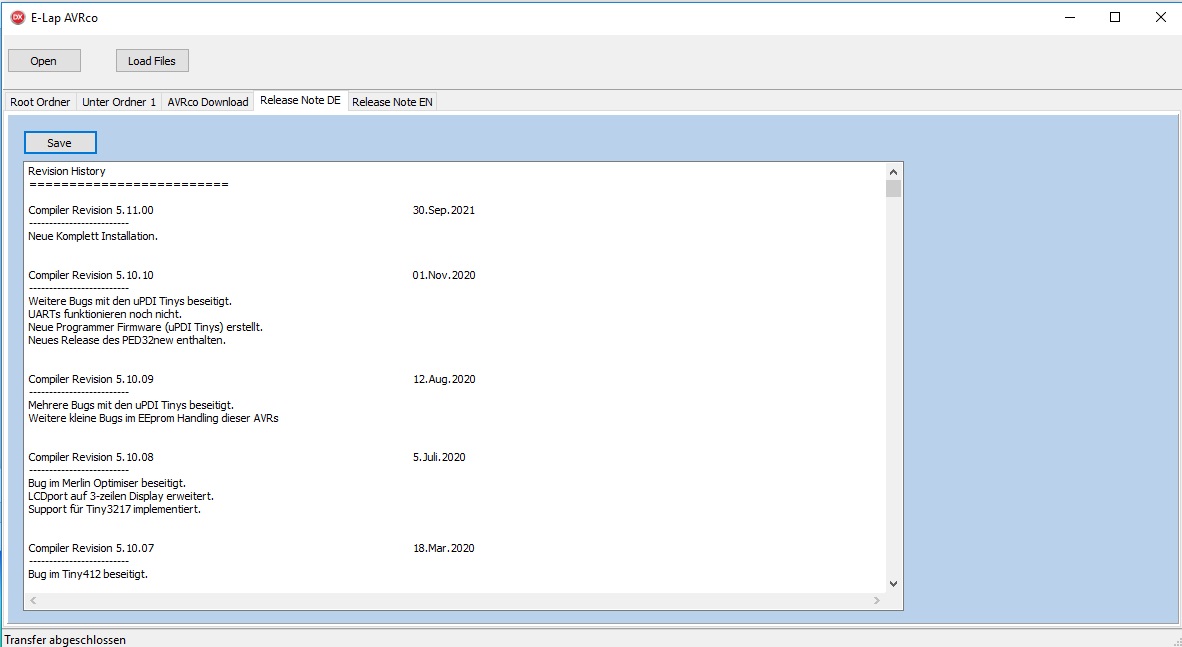Click the 'Revision History' heading text

pos(67,171)
